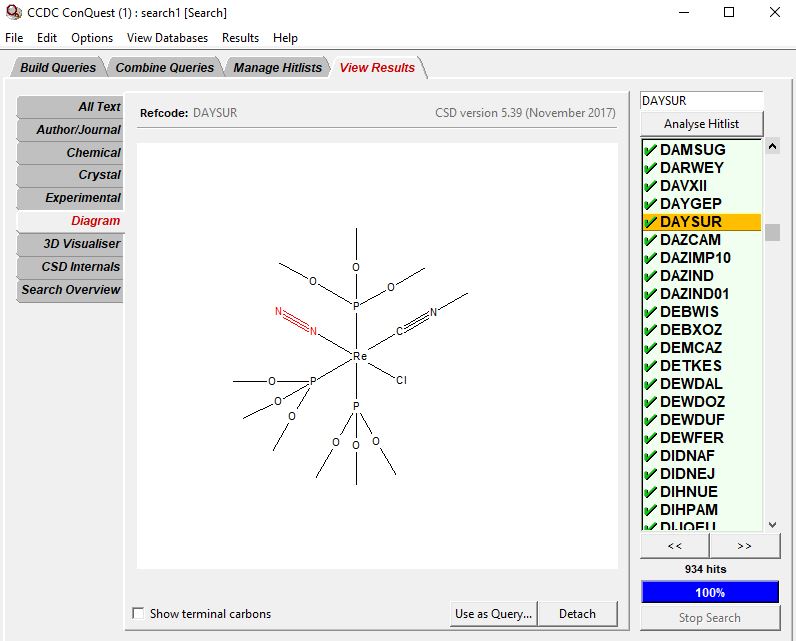Uncheck the green tick beside DAZCAM

(x=650, y=240)
